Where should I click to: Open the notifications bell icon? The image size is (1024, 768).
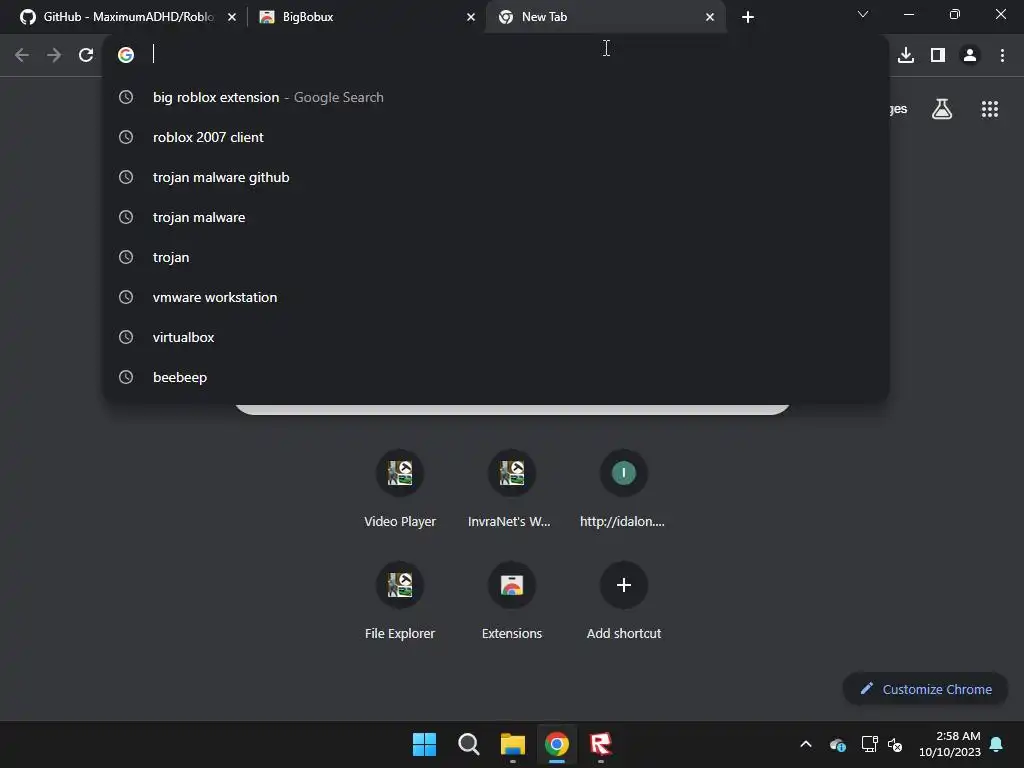pyautogui.click(x=997, y=744)
